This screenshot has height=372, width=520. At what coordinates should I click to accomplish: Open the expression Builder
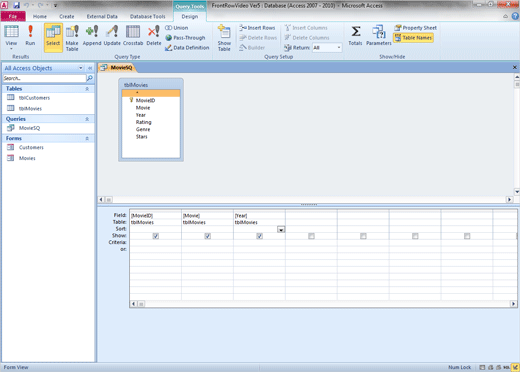coord(252,48)
